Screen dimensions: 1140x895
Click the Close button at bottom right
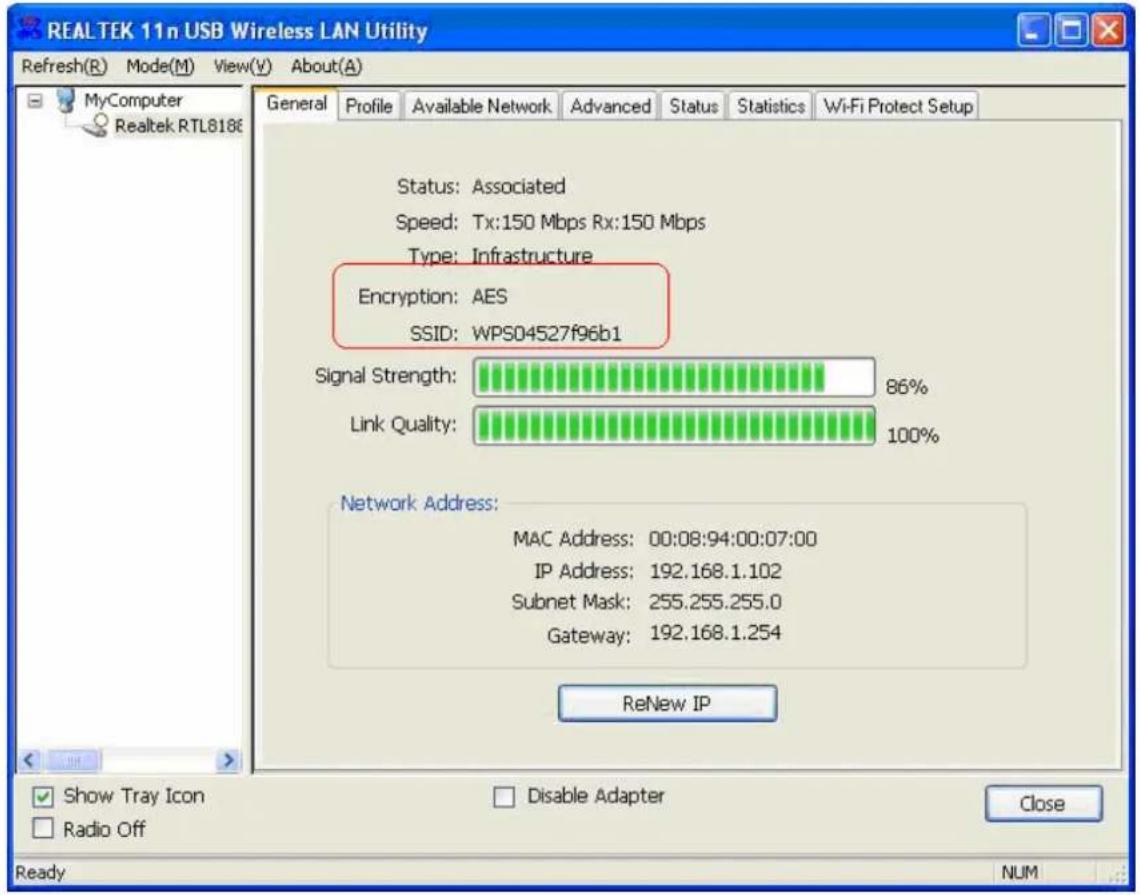tap(1043, 803)
